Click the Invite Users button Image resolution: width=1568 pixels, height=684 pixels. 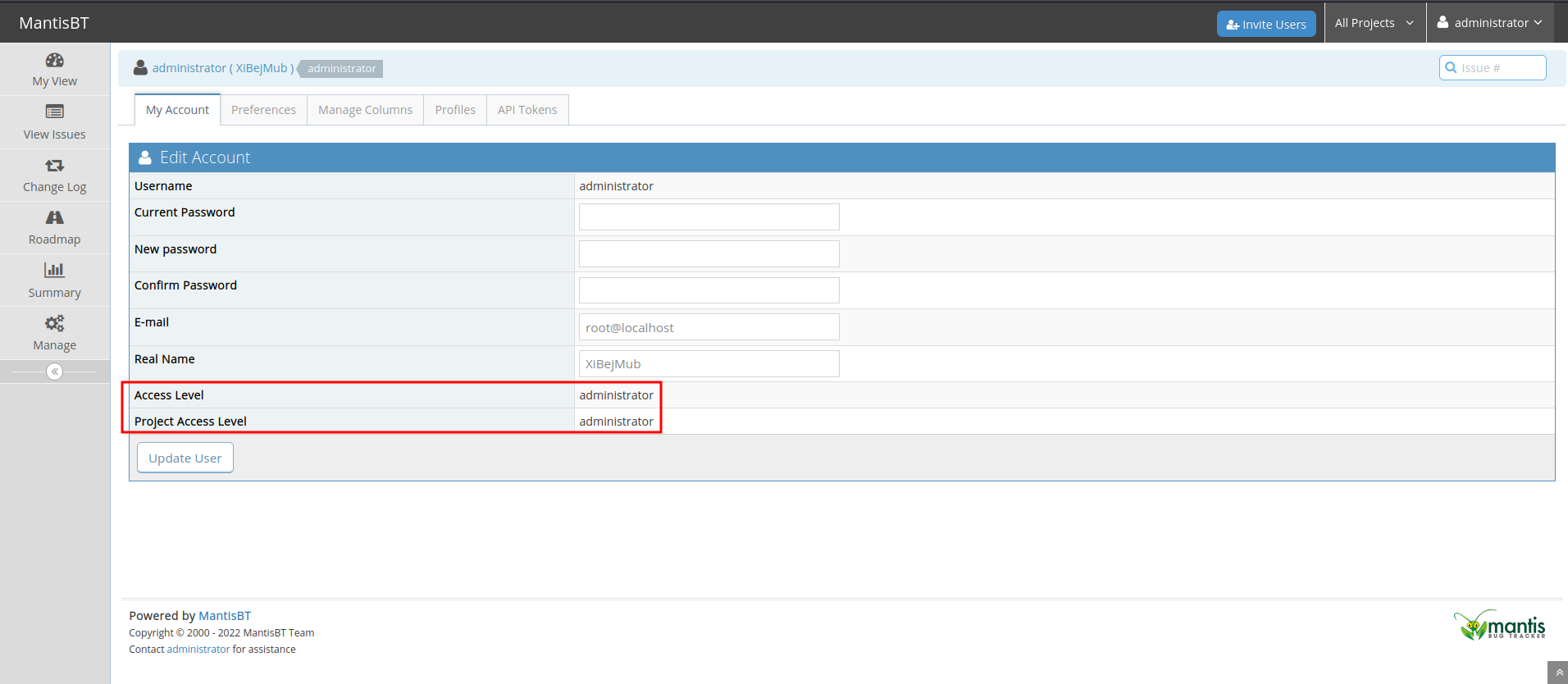1266,24
